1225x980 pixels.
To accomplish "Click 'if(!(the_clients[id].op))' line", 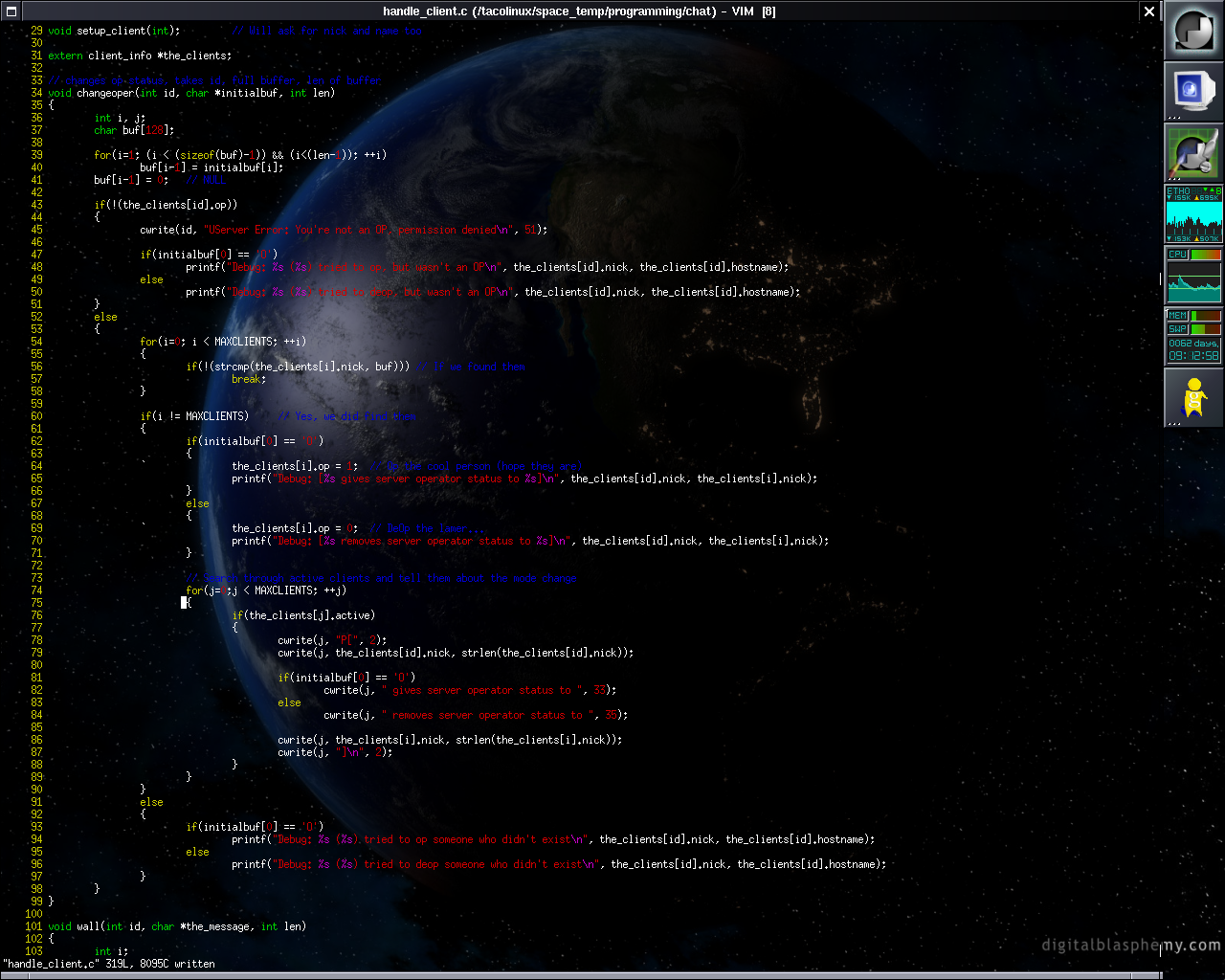I will coord(166,205).
